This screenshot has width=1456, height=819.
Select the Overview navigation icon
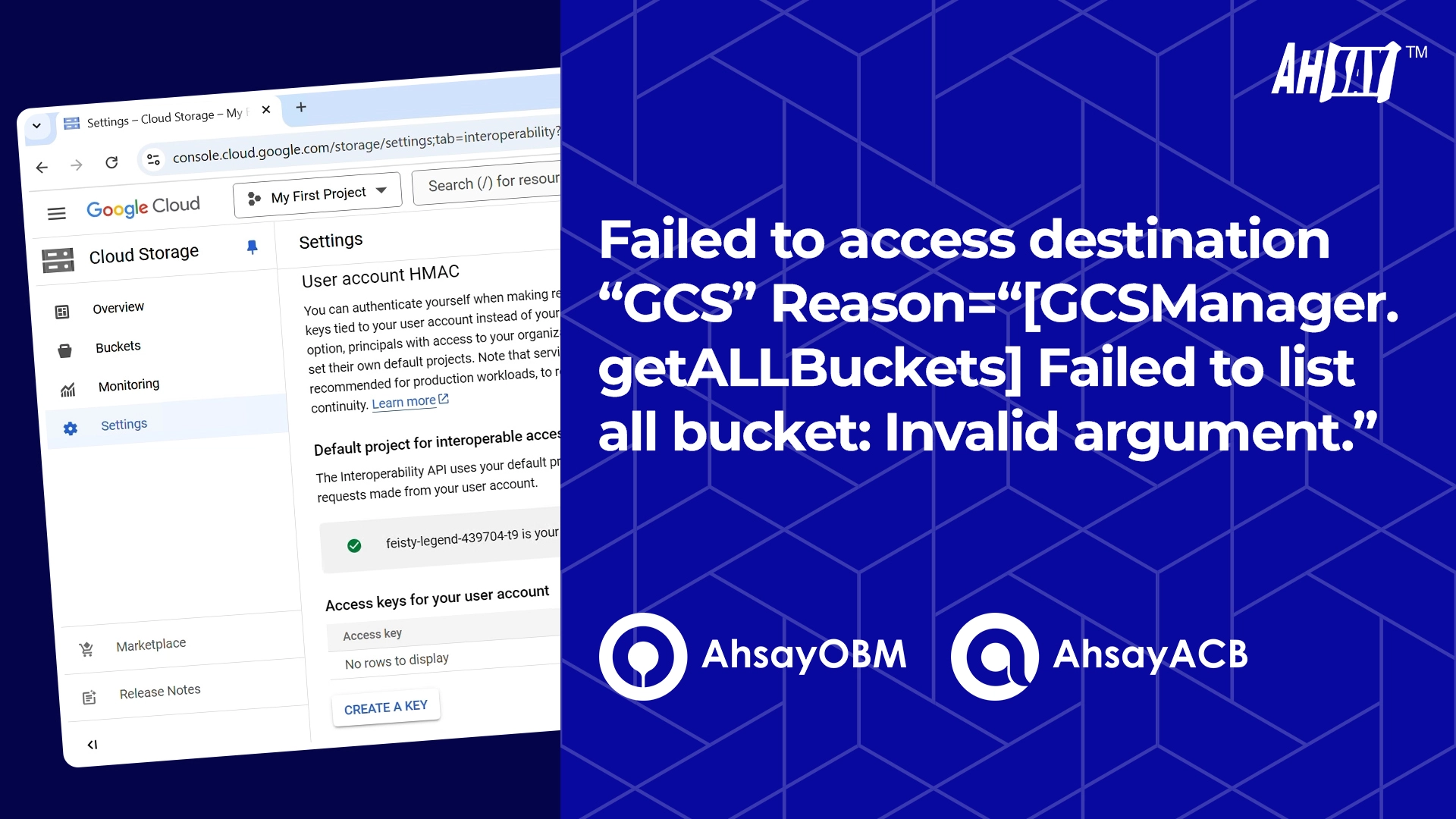tap(62, 308)
